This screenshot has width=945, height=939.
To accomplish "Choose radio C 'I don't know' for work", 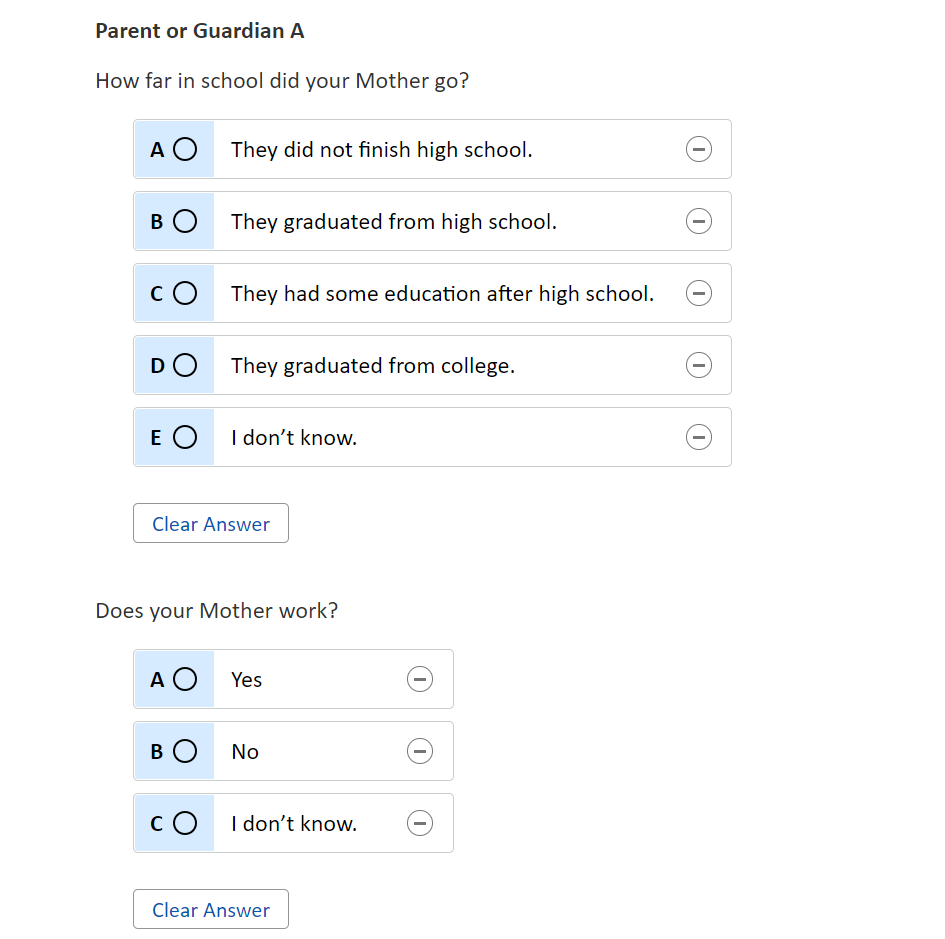I will point(184,824).
